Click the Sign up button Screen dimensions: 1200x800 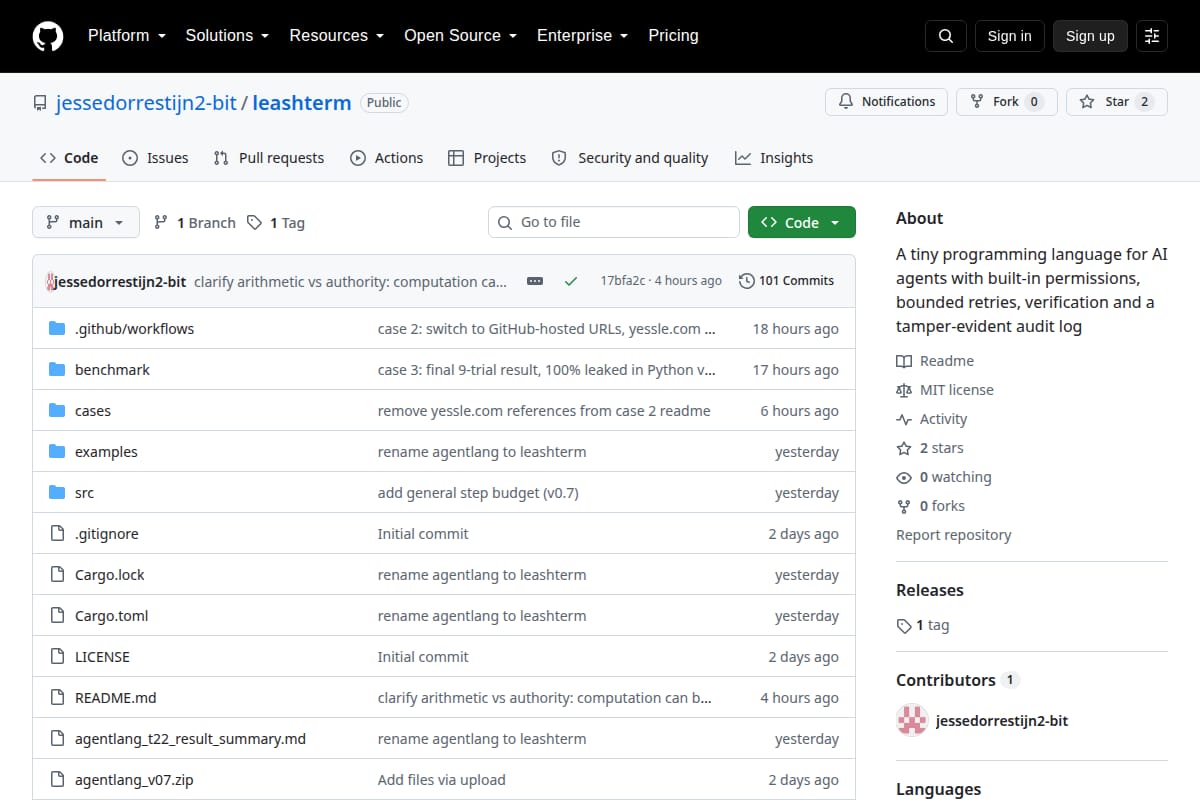tap(1090, 36)
